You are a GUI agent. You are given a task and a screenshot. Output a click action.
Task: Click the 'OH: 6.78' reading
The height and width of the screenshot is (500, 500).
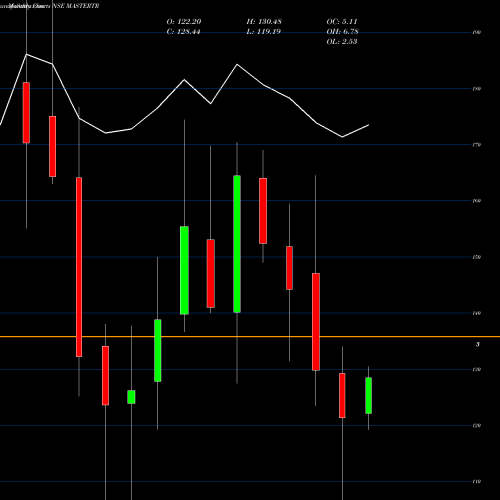[342, 32]
